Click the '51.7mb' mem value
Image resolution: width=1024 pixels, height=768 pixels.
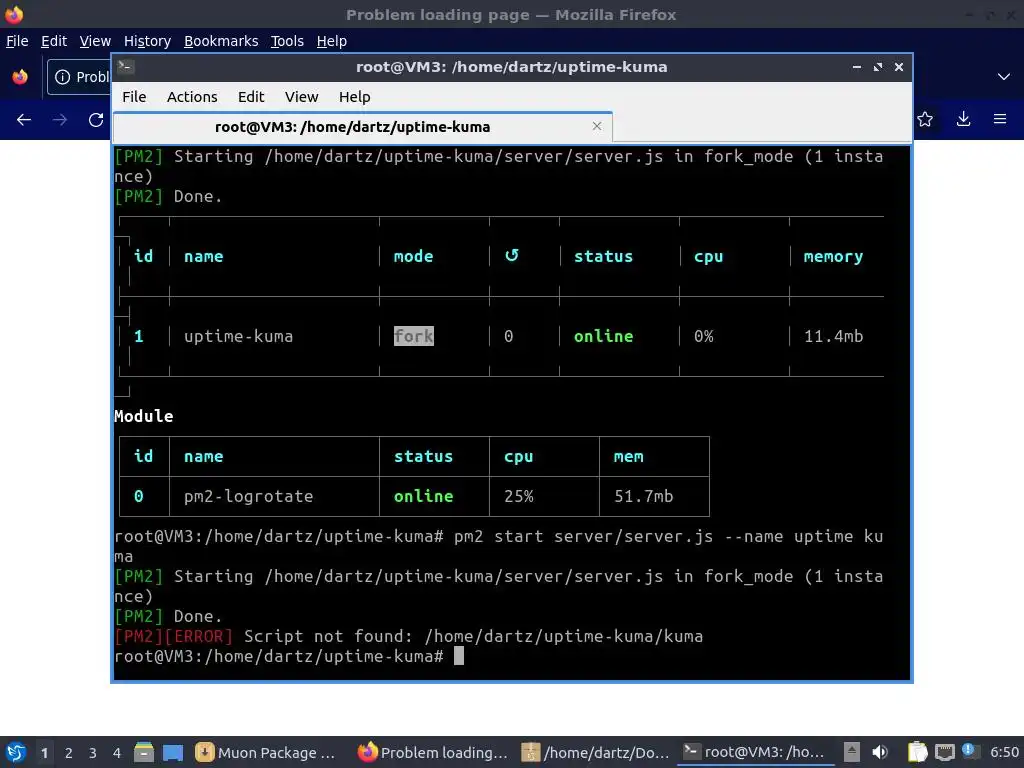643,496
